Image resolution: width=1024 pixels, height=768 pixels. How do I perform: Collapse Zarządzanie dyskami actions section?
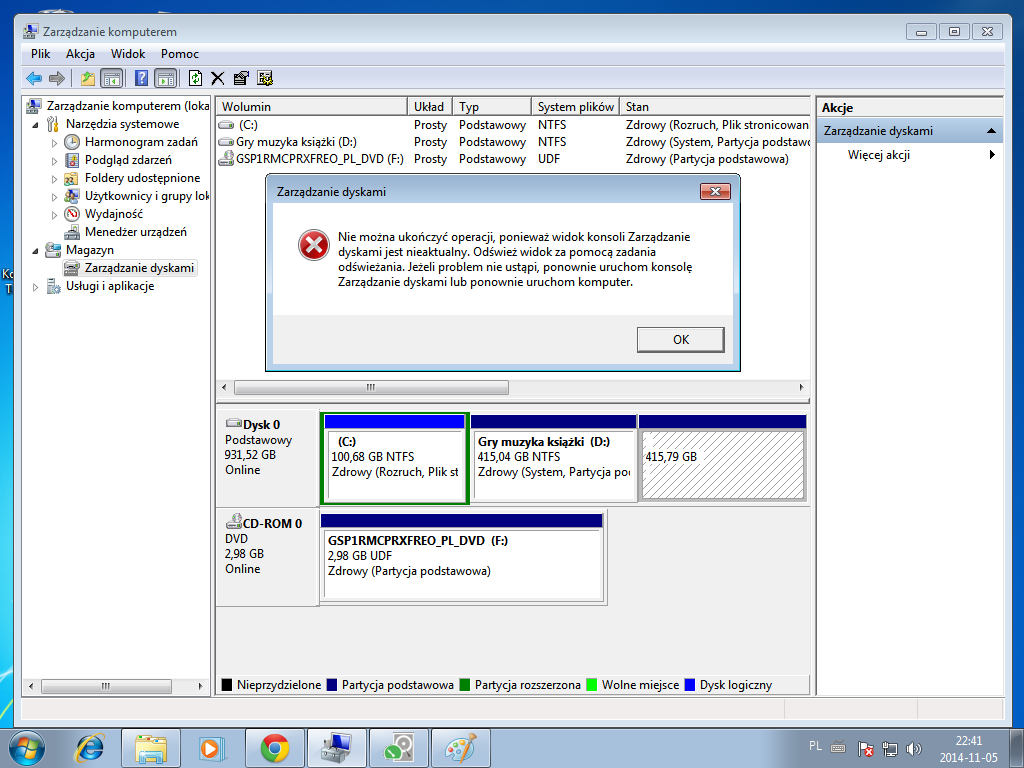tap(991, 131)
